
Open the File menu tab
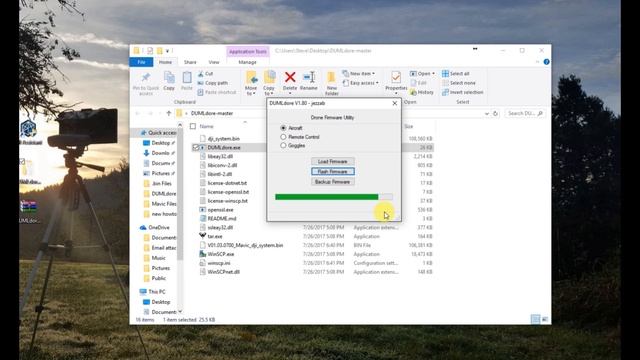141,62
